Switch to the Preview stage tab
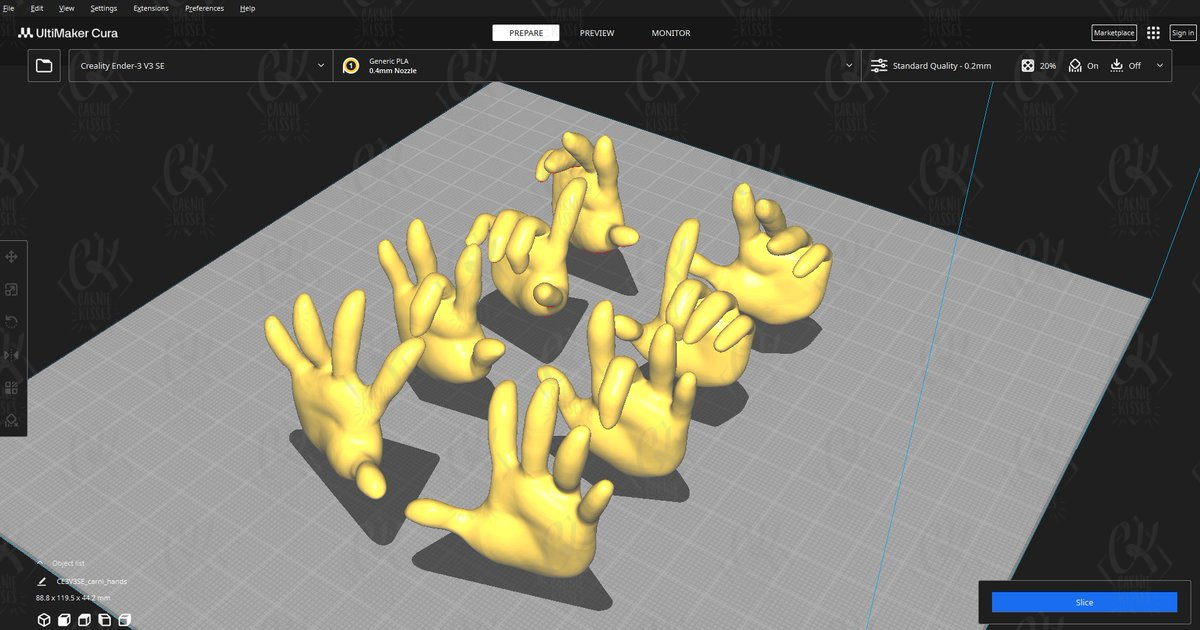1200x630 pixels. [597, 33]
